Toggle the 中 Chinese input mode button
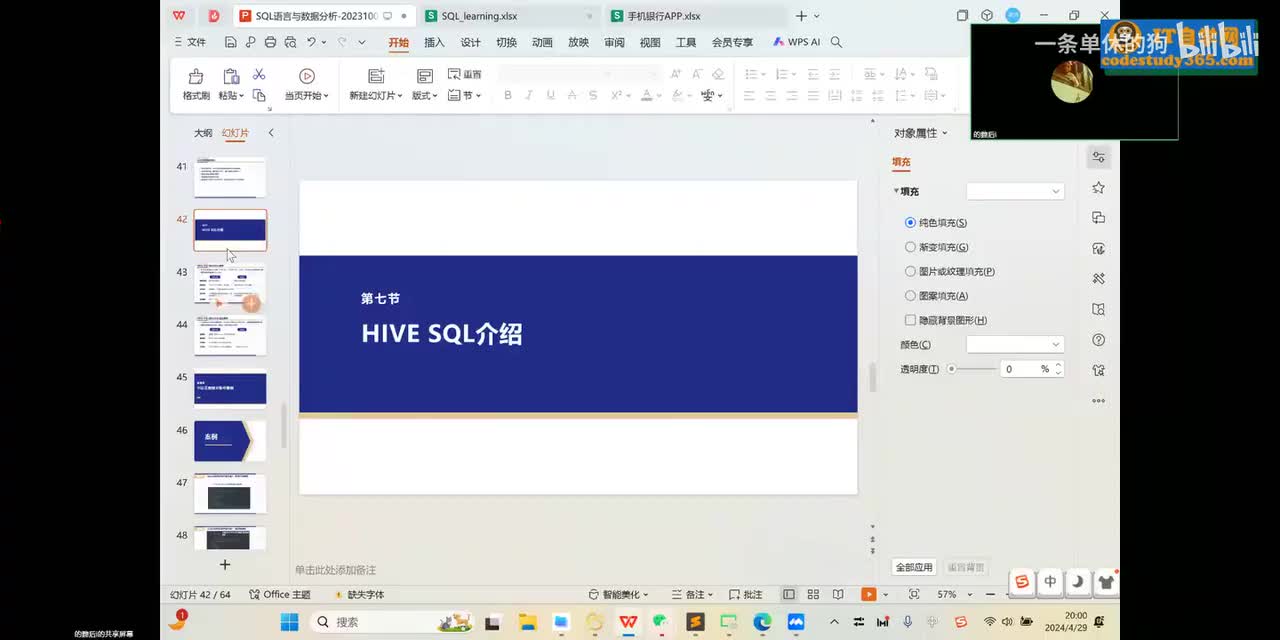Screen dimensions: 1280x640 [x=1050, y=581]
